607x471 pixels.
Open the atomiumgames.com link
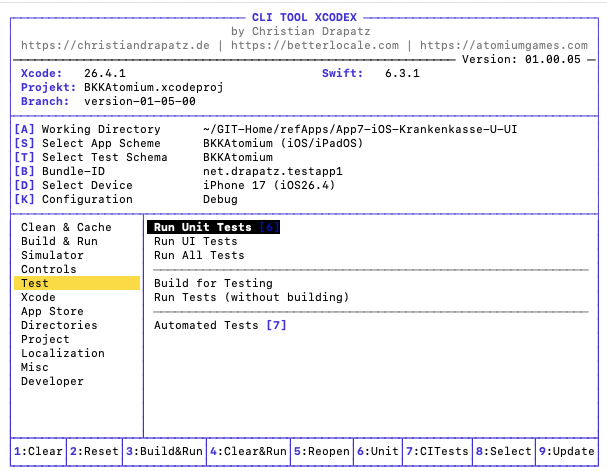click(x=504, y=45)
